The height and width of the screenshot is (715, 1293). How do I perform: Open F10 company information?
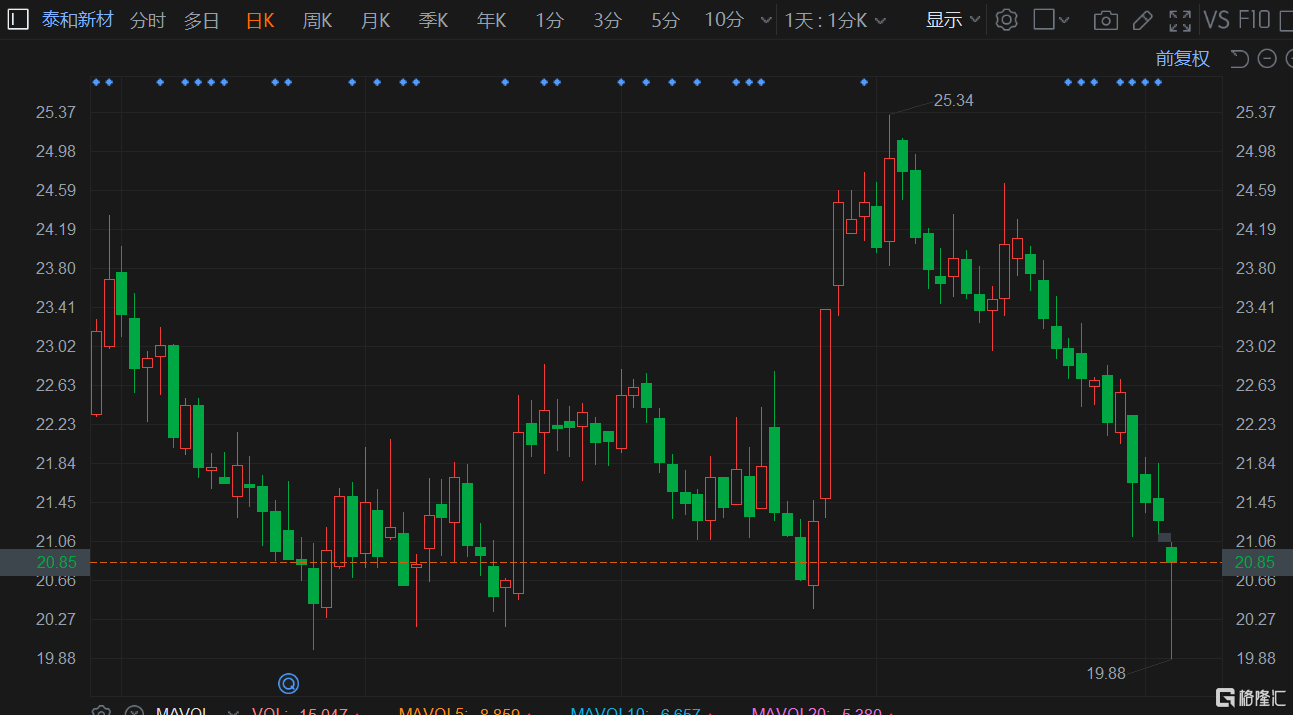[x=1254, y=20]
